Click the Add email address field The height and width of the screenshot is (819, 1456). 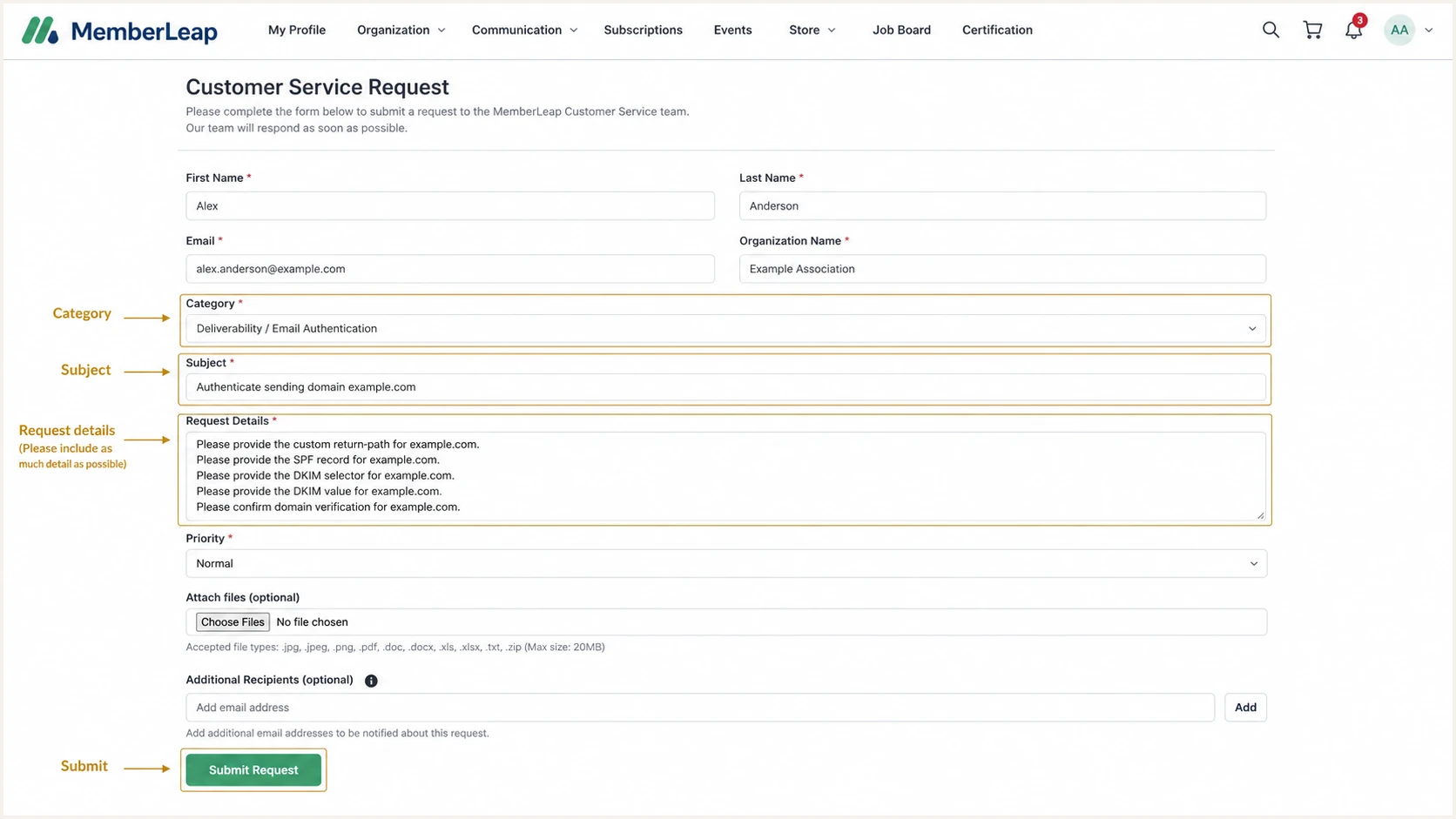click(x=700, y=708)
